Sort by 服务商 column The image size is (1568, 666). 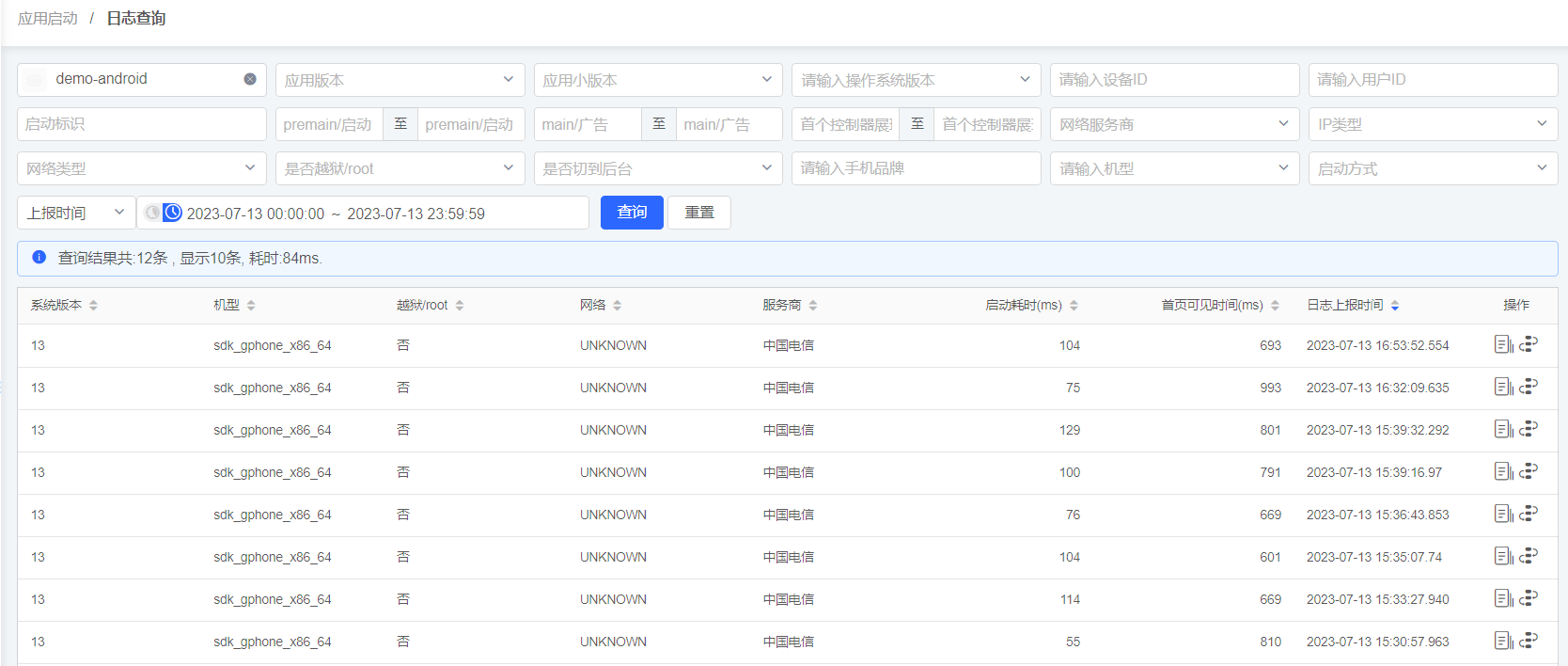[812, 306]
